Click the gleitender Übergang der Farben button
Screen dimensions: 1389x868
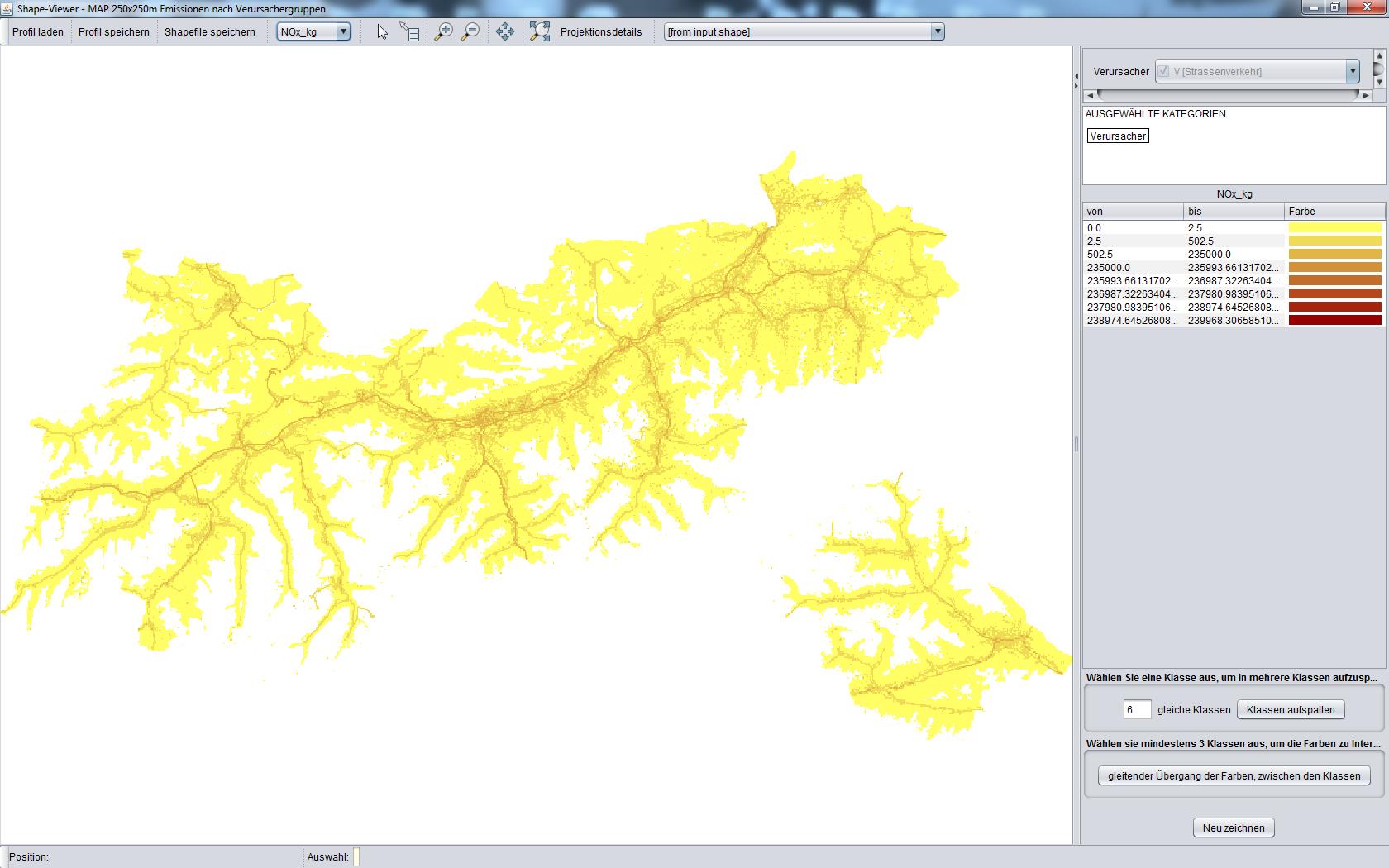(x=1234, y=775)
